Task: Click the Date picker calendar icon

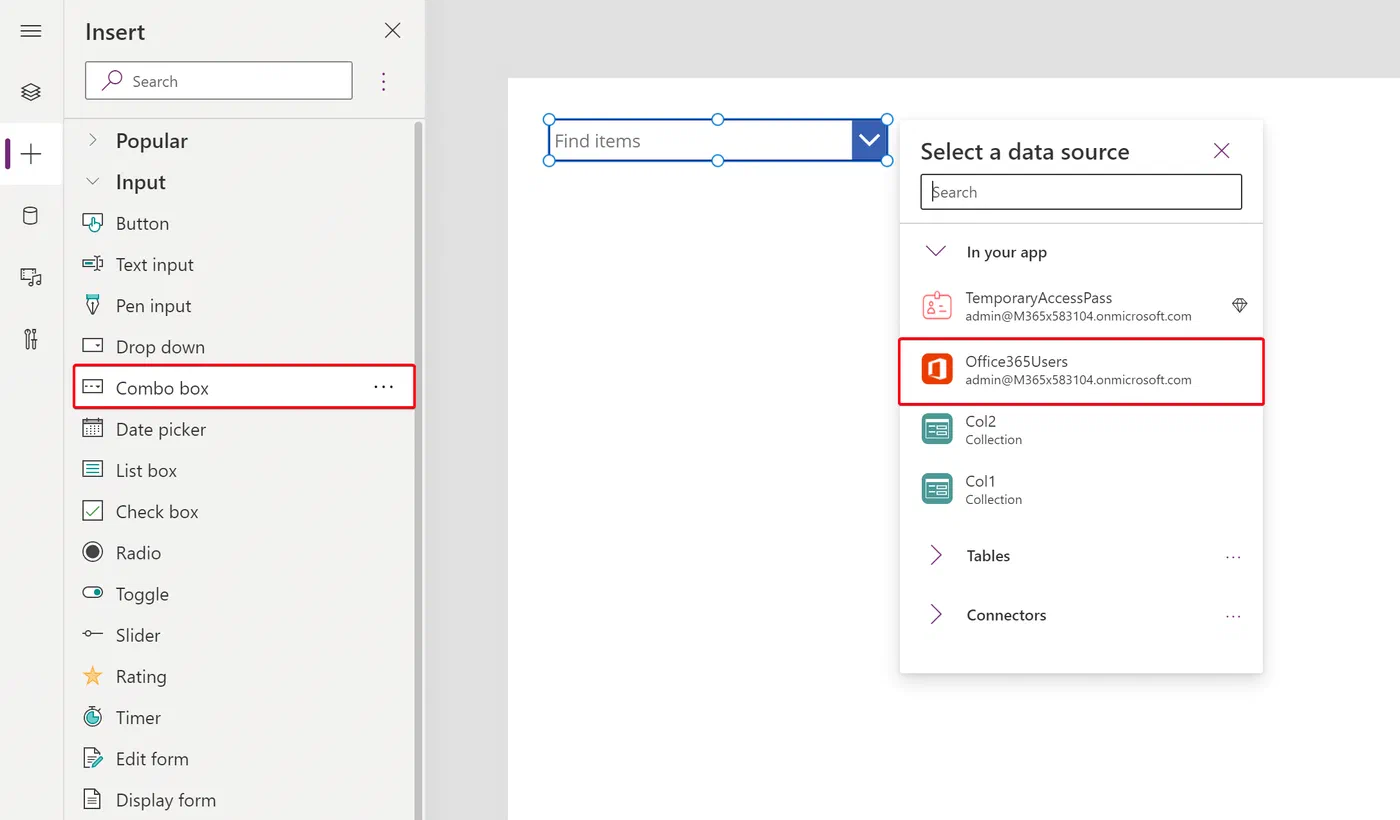Action: tap(93, 429)
